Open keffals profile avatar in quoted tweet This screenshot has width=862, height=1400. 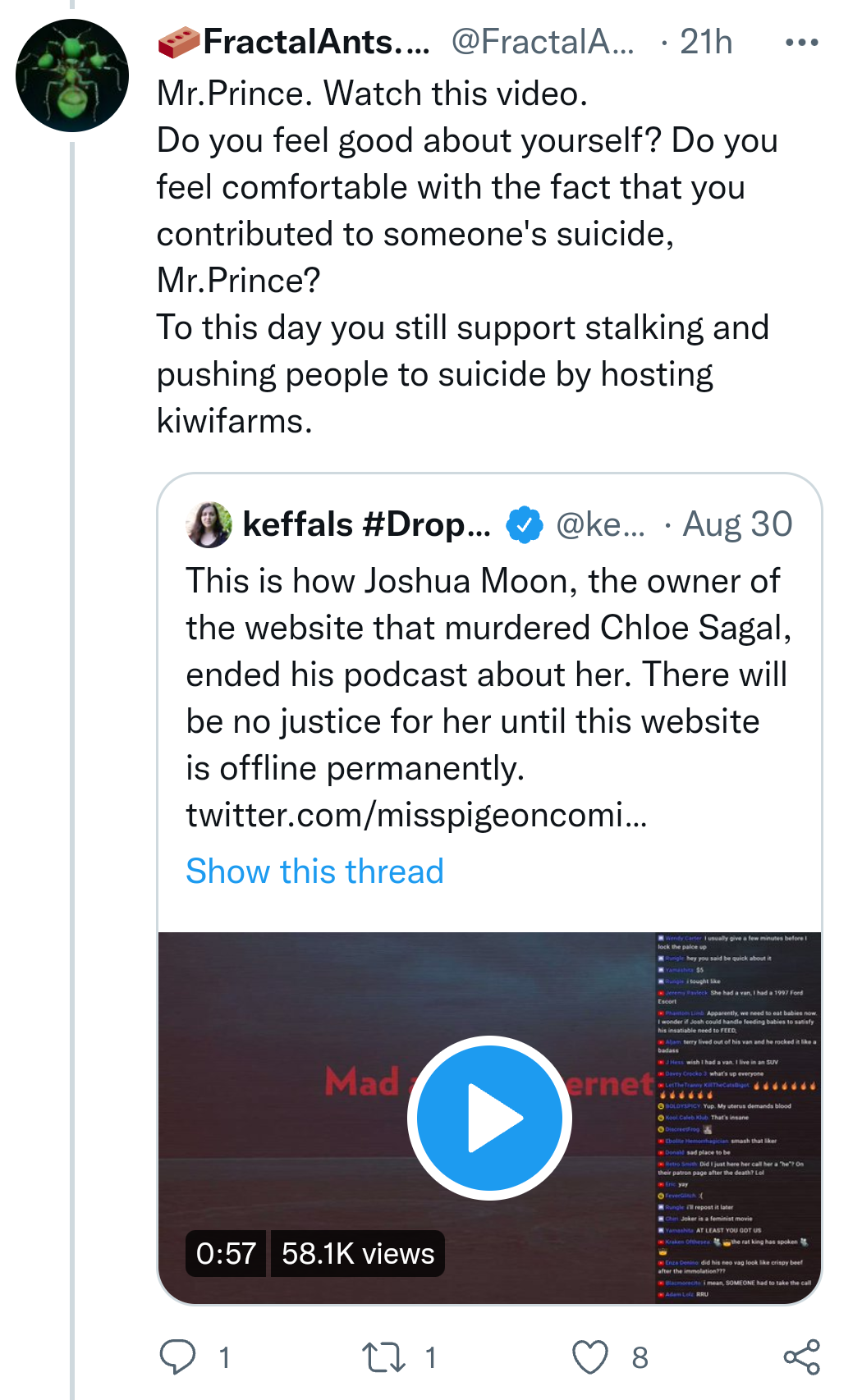pyautogui.click(x=209, y=524)
